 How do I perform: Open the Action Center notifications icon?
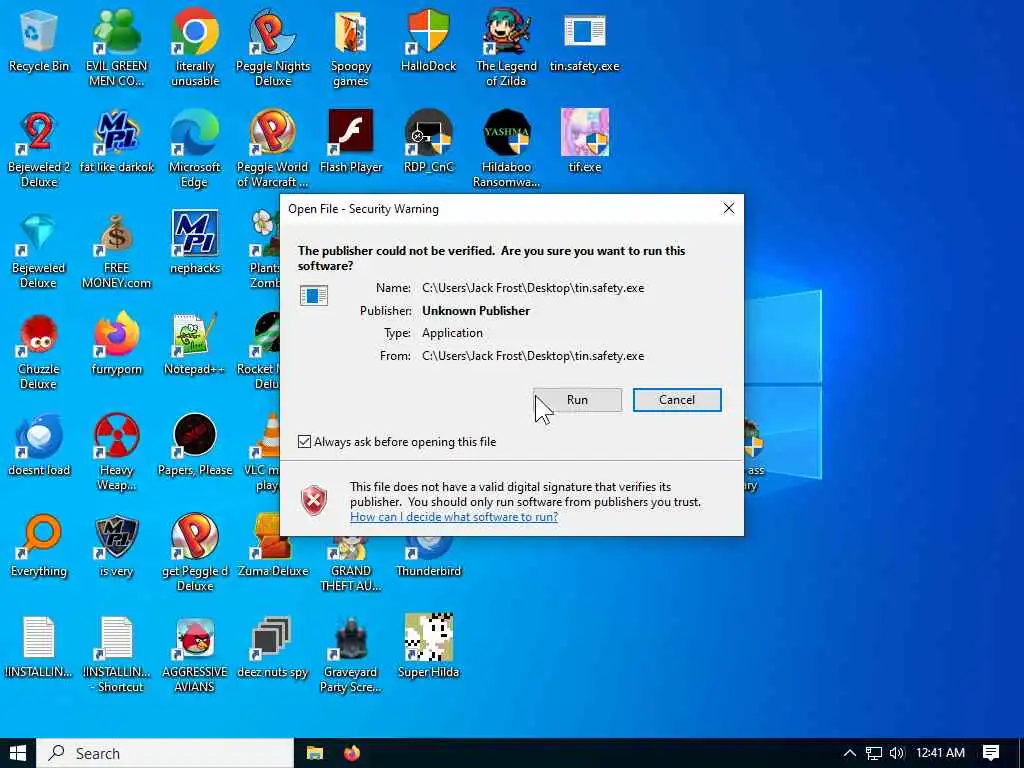click(x=991, y=753)
